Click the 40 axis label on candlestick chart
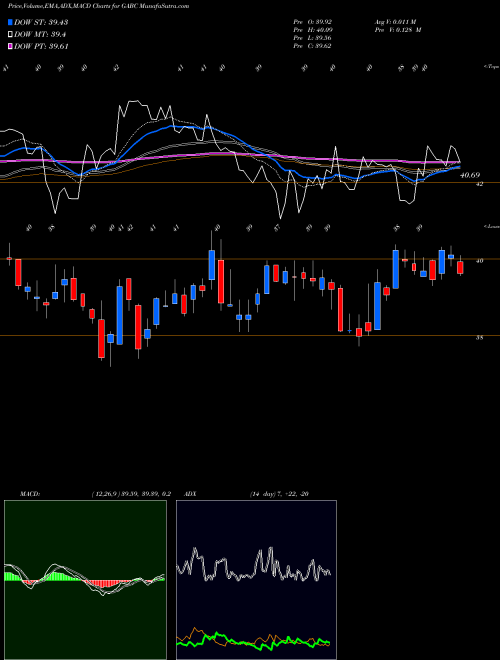500x660 pixels. pyautogui.click(x=479, y=261)
